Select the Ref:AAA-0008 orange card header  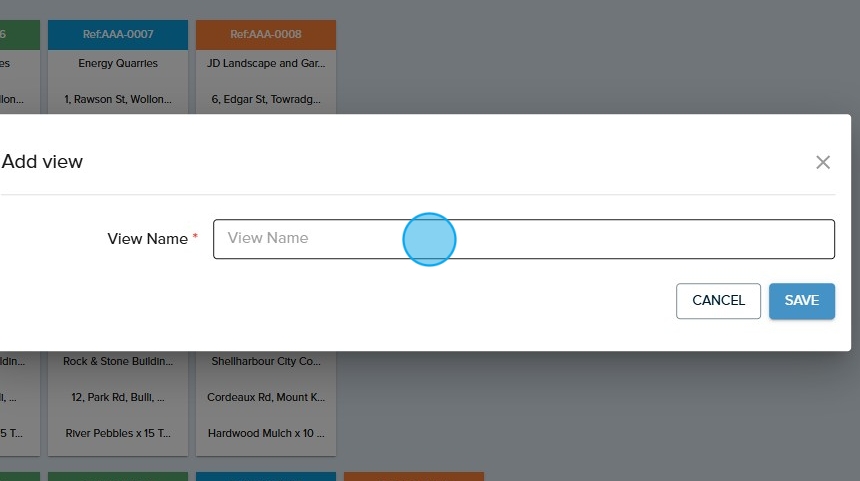(266, 34)
